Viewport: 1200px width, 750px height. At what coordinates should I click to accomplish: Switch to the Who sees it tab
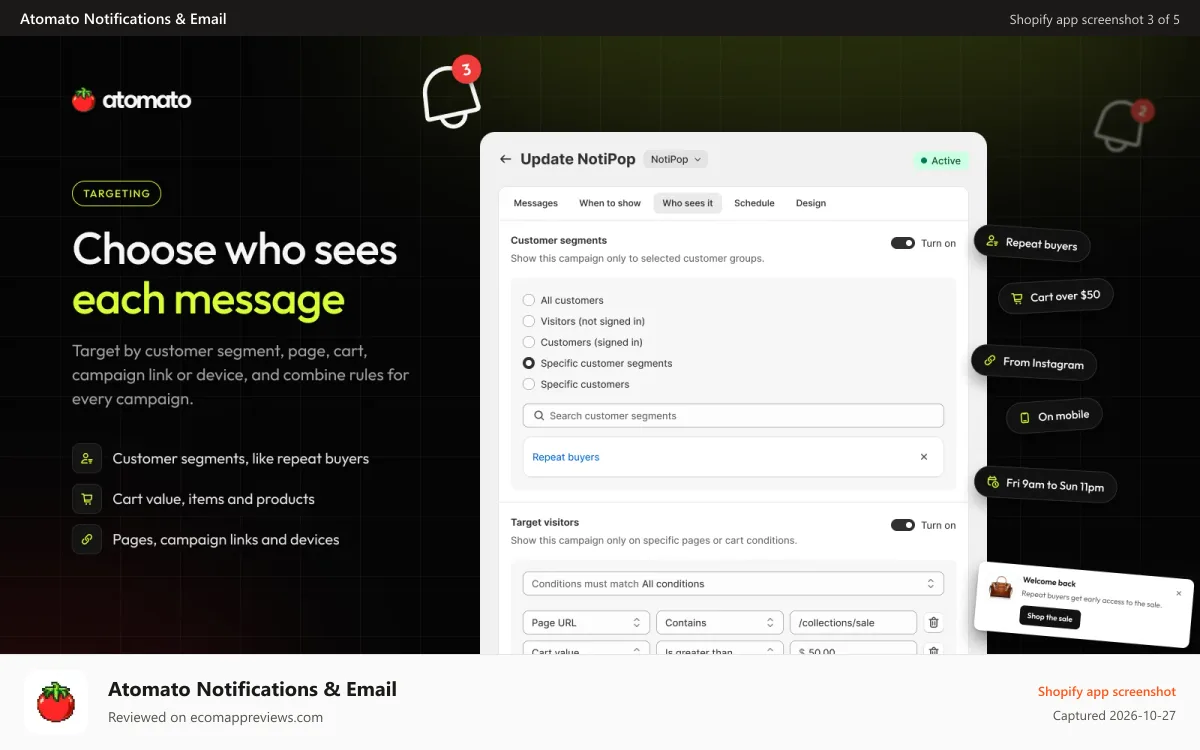[688, 203]
